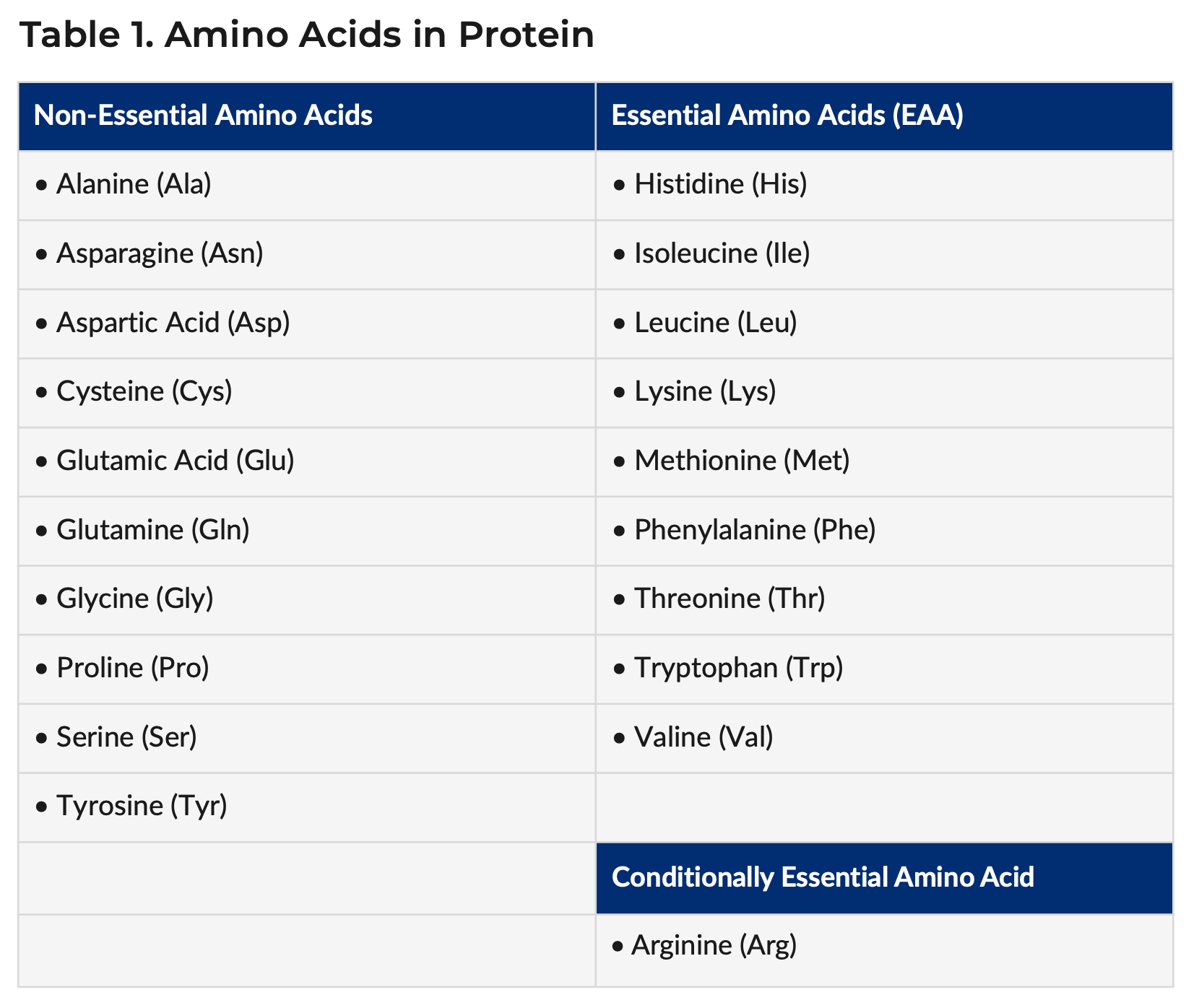Select the Arginine (Arg) entry
The image size is (1186, 1008).
[714, 945]
